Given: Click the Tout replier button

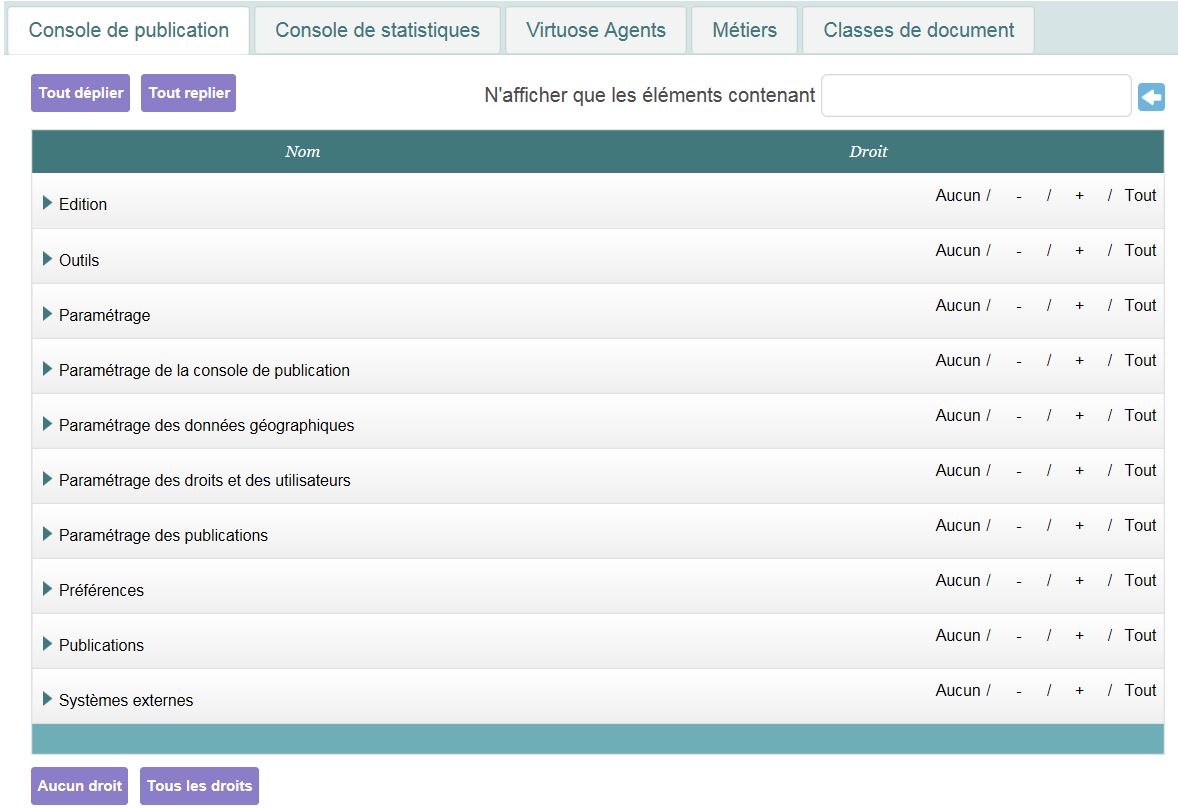Looking at the screenshot, I should (x=189, y=93).
